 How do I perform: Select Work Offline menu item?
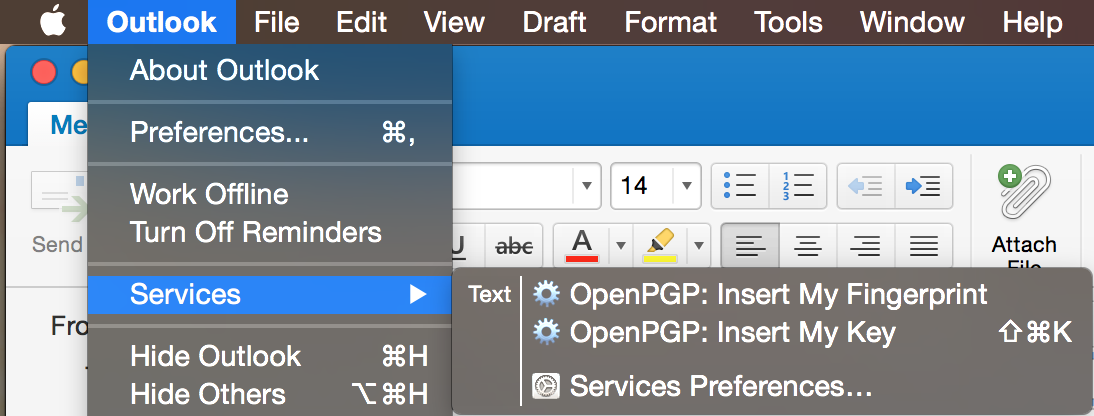209,194
